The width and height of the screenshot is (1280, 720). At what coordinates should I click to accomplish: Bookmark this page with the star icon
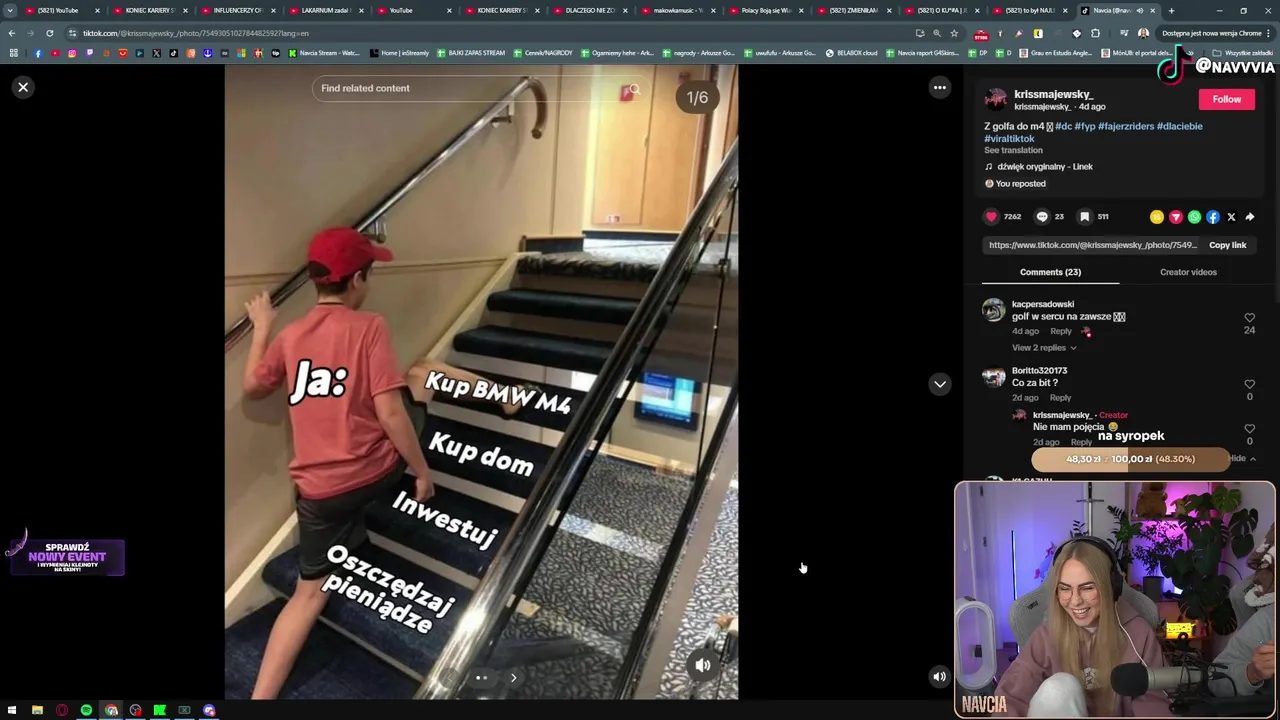pos(954,33)
